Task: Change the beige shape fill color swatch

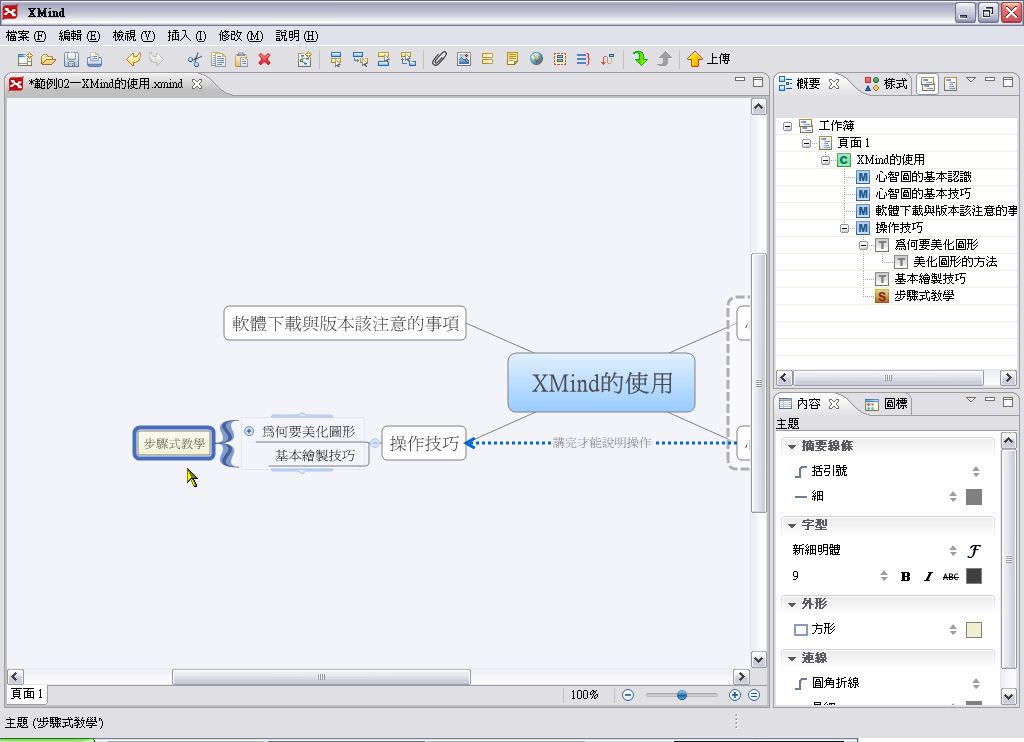Action: (974, 630)
